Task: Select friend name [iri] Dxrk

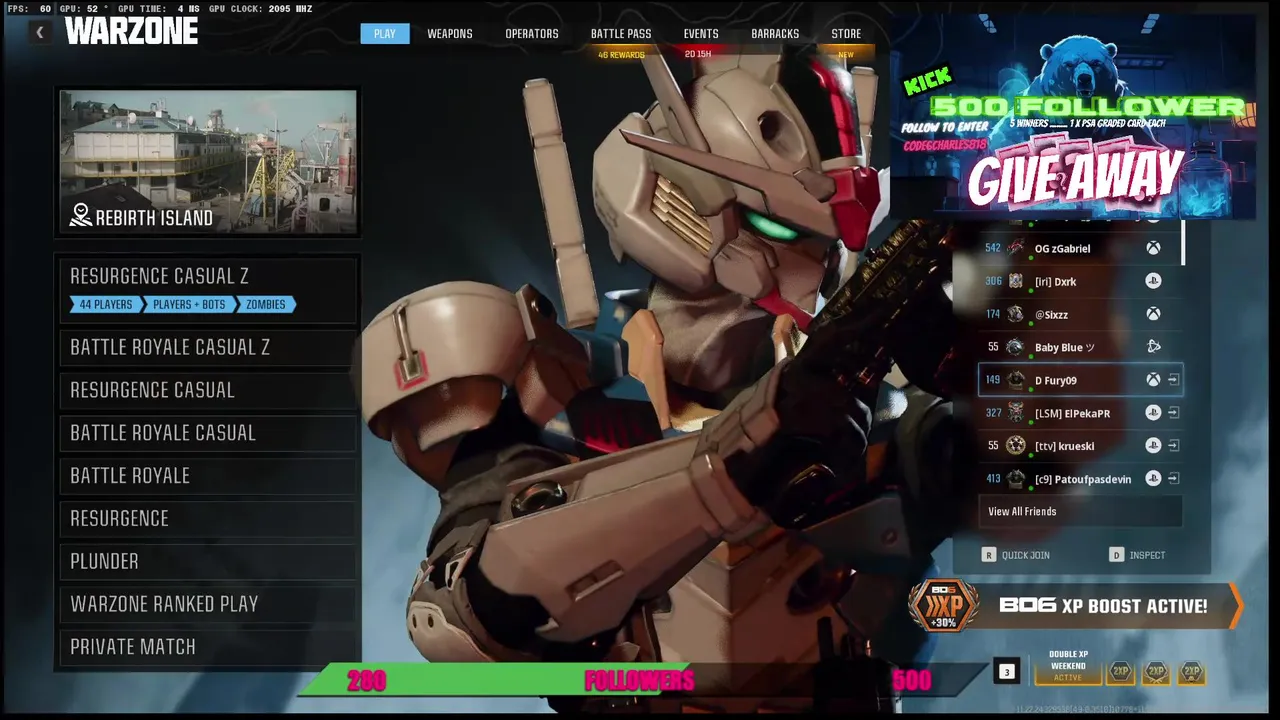Action: point(1056,282)
